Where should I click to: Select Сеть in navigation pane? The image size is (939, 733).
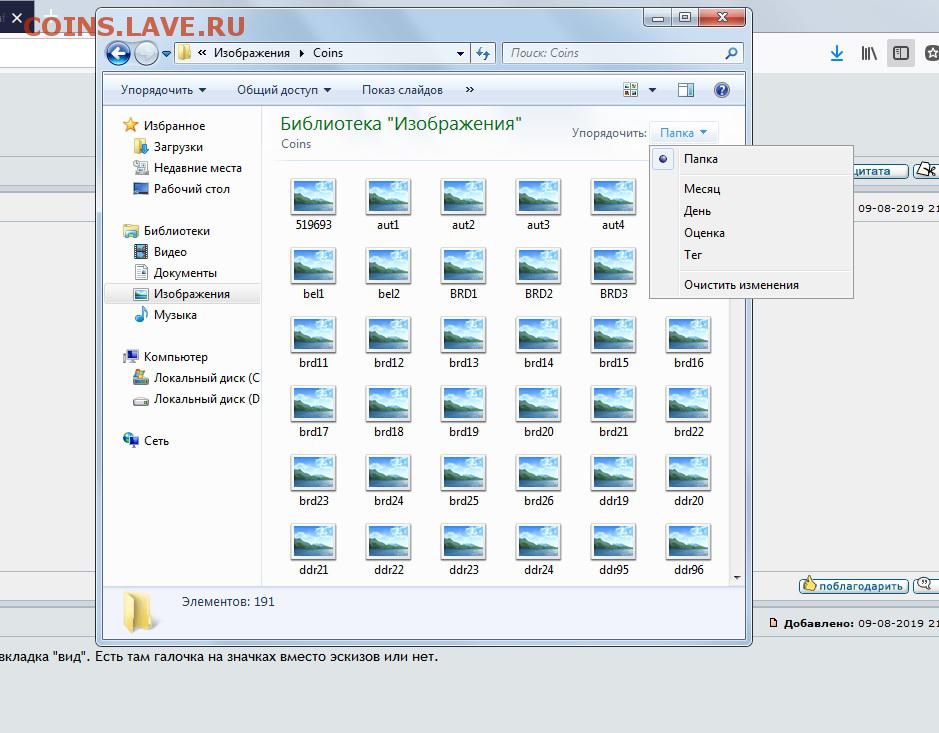click(x=146, y=441)
